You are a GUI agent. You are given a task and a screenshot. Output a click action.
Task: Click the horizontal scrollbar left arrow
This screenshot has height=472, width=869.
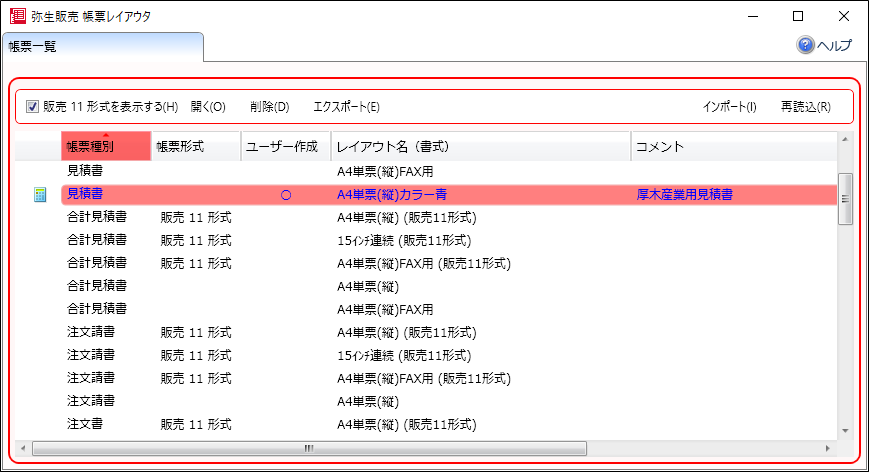[23, 448]
